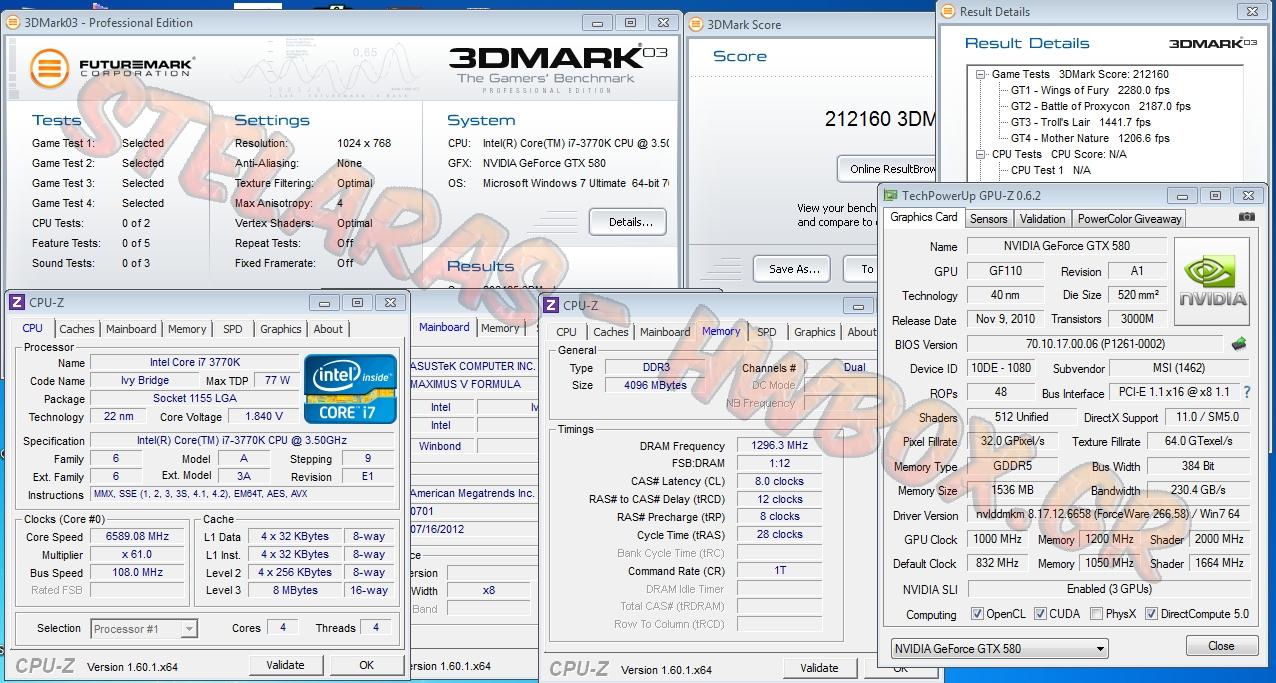Open the PowerColor Giveaway tab
The width and height of the screenshot is (1276, 683).
1129,219
